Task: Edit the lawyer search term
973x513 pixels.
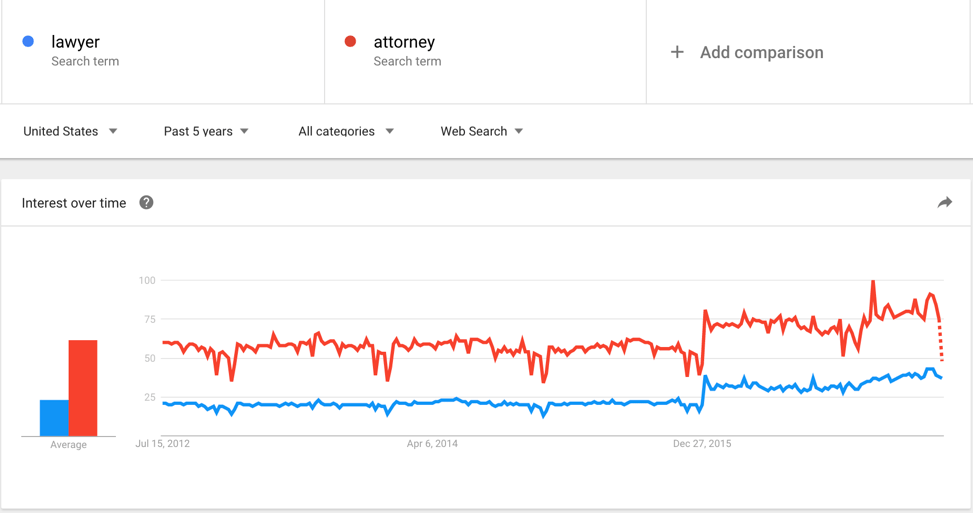Action: (x=163, y=51)
